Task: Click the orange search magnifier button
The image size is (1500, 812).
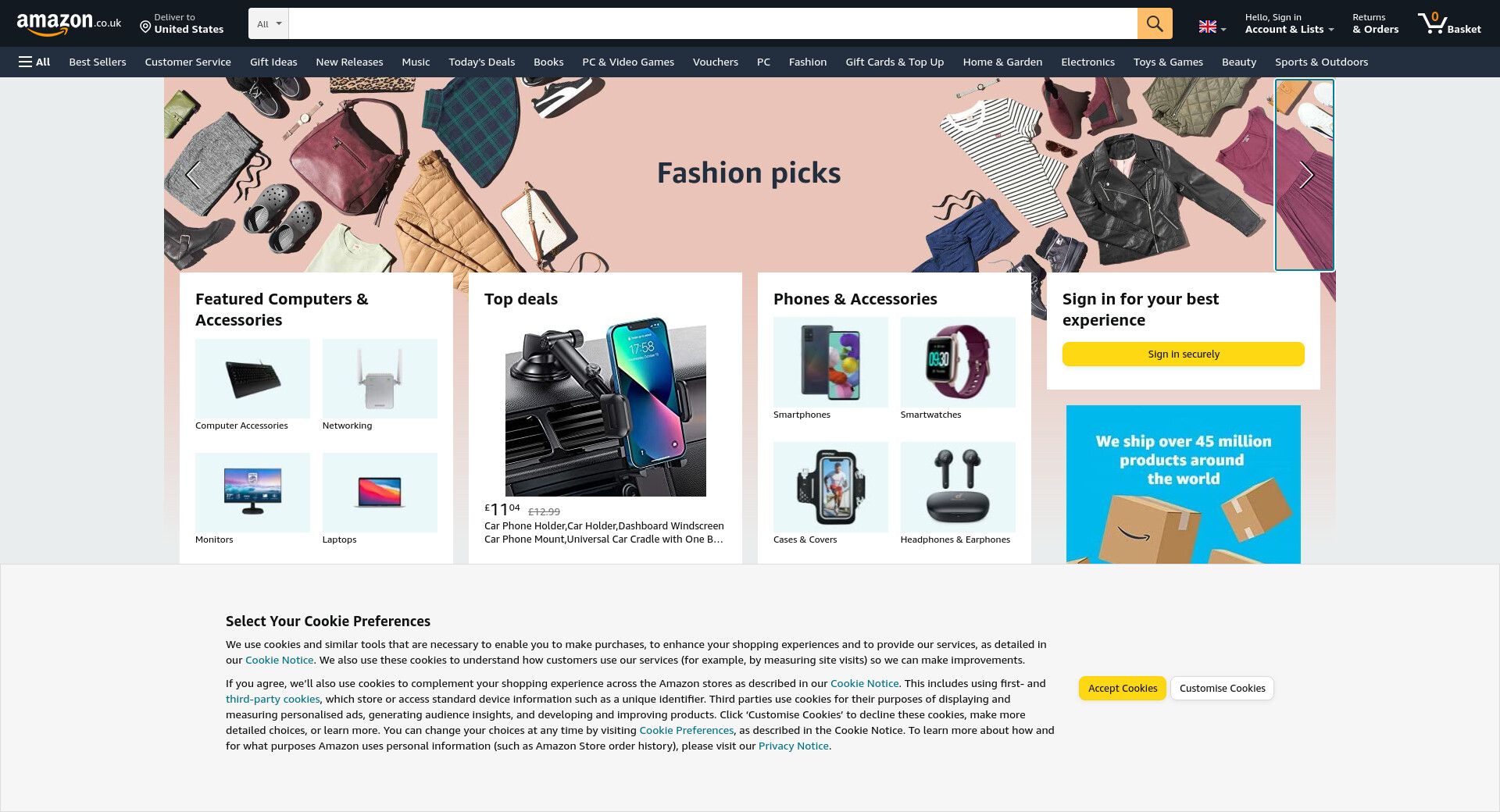Action: click(x=1155, y=23)
